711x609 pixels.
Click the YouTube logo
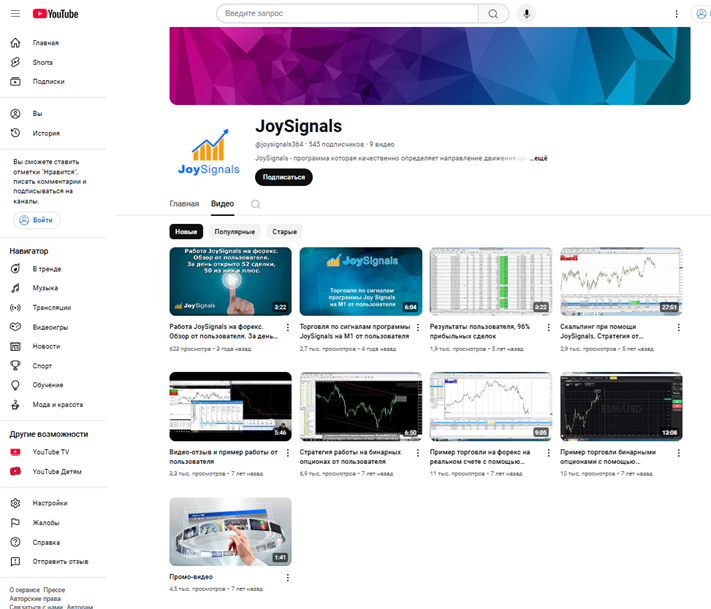pos(55,14)
